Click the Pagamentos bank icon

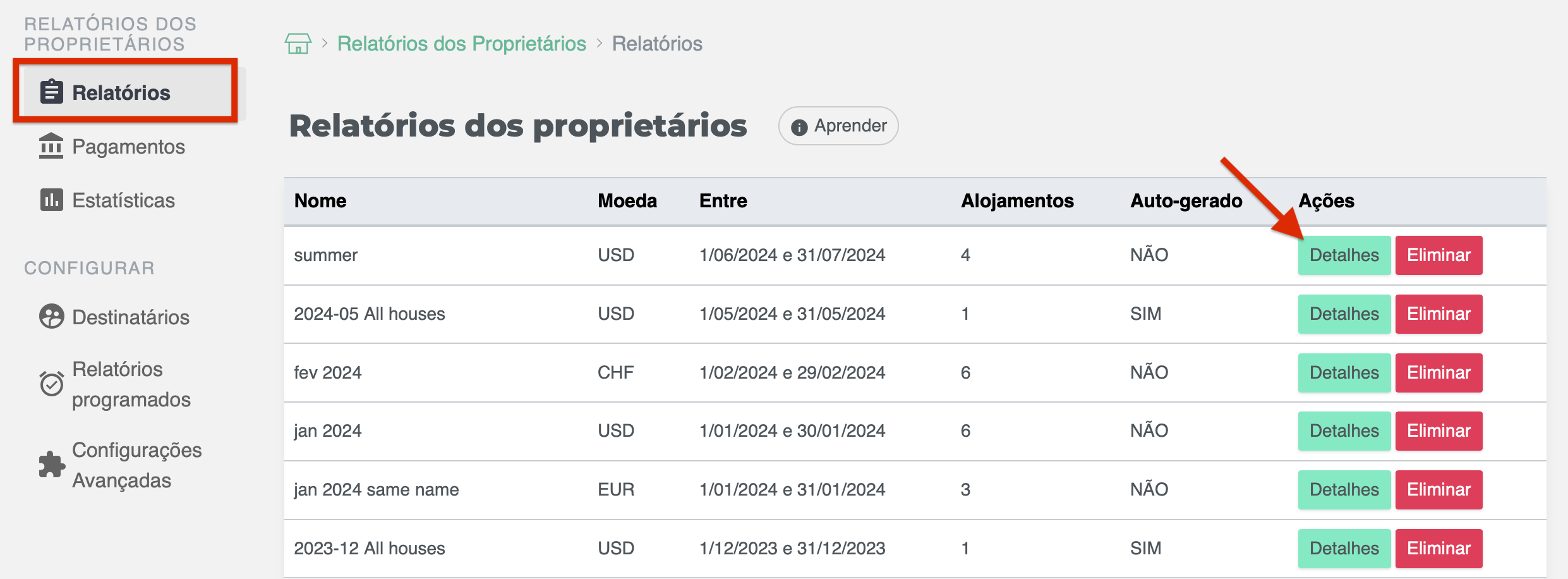point(51,146)
